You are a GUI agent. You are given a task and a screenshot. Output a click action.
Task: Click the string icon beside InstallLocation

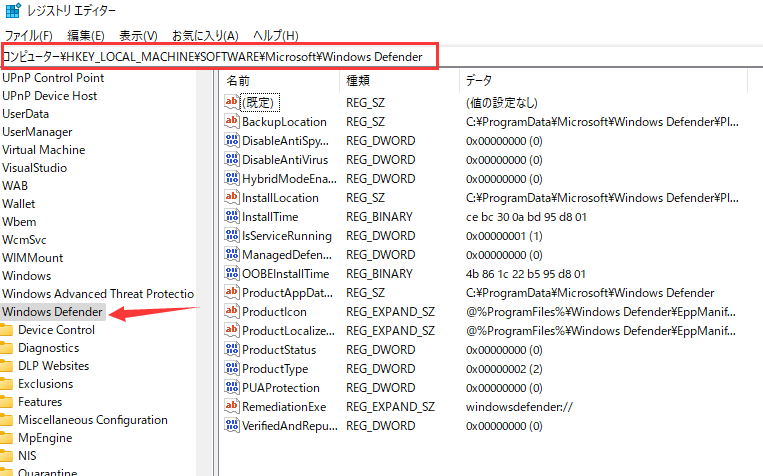(232, 197)
